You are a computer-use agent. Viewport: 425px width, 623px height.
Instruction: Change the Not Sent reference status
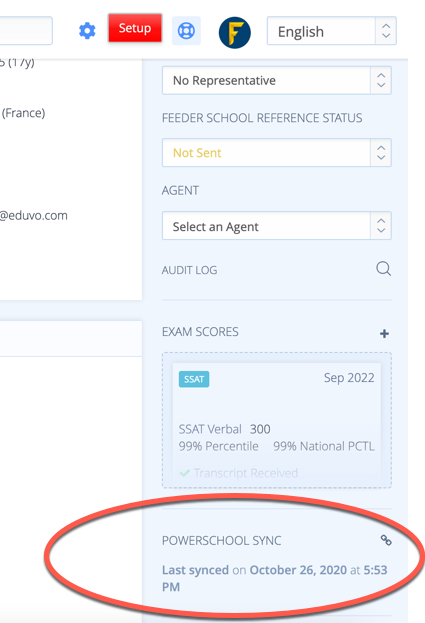point(277,153)
